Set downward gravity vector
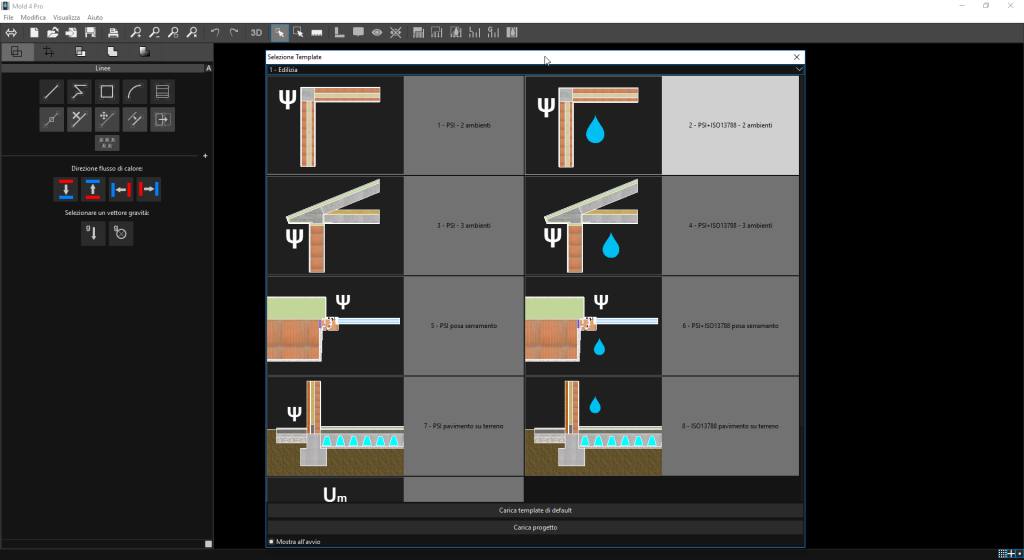 [93, 233]
